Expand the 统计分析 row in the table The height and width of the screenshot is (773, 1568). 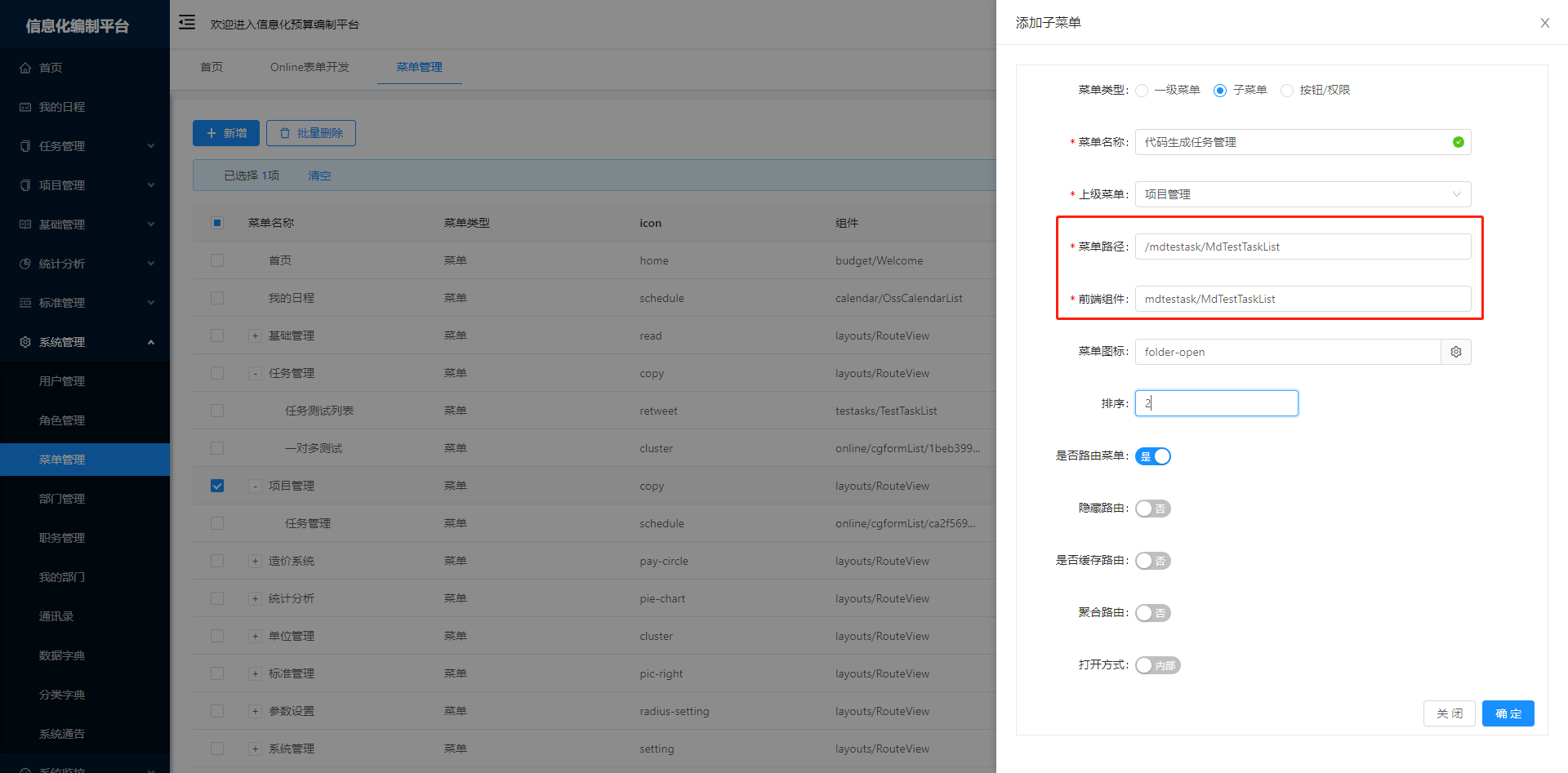(256, 598)
